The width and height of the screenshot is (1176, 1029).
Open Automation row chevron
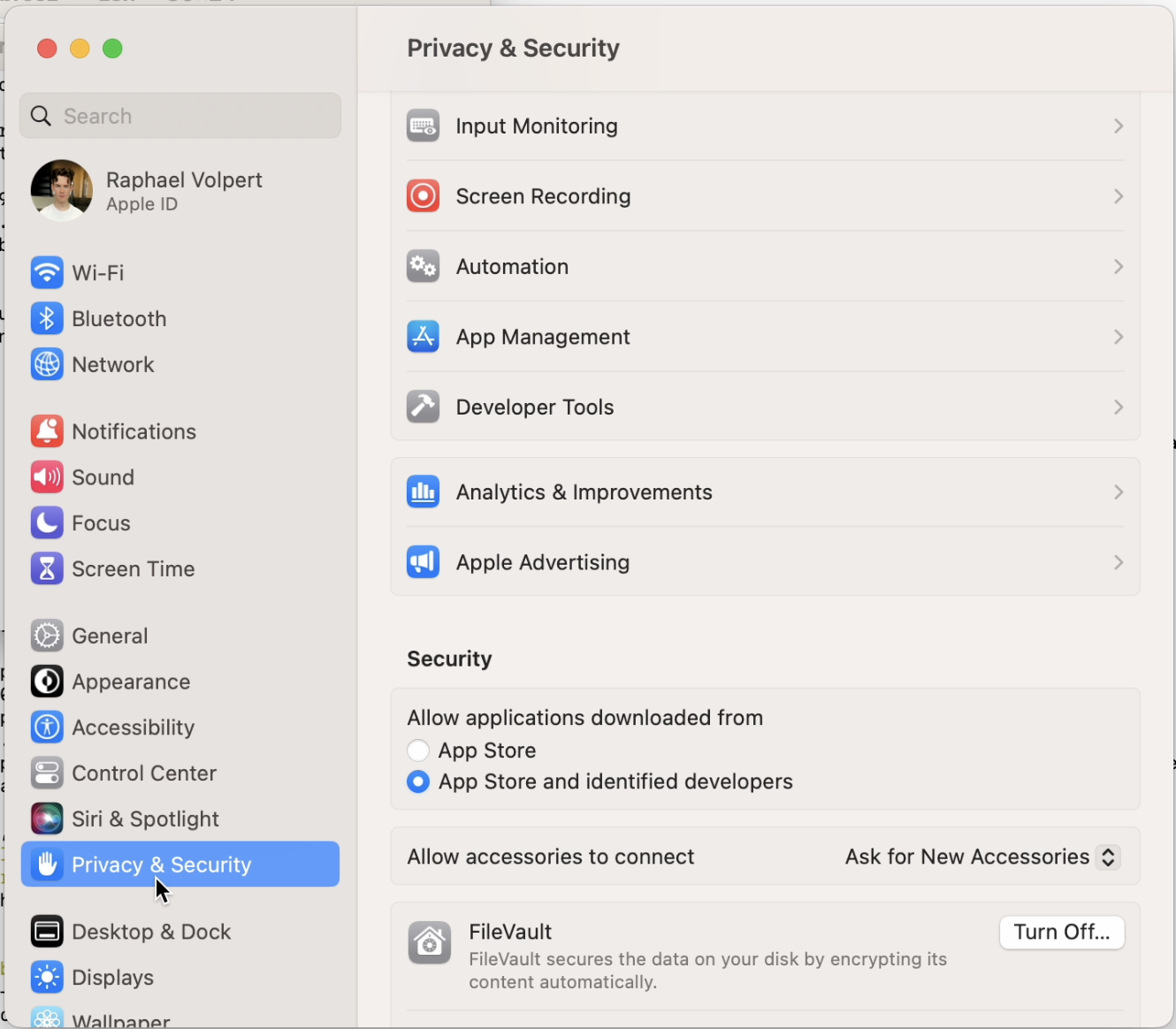[1119, 267]
